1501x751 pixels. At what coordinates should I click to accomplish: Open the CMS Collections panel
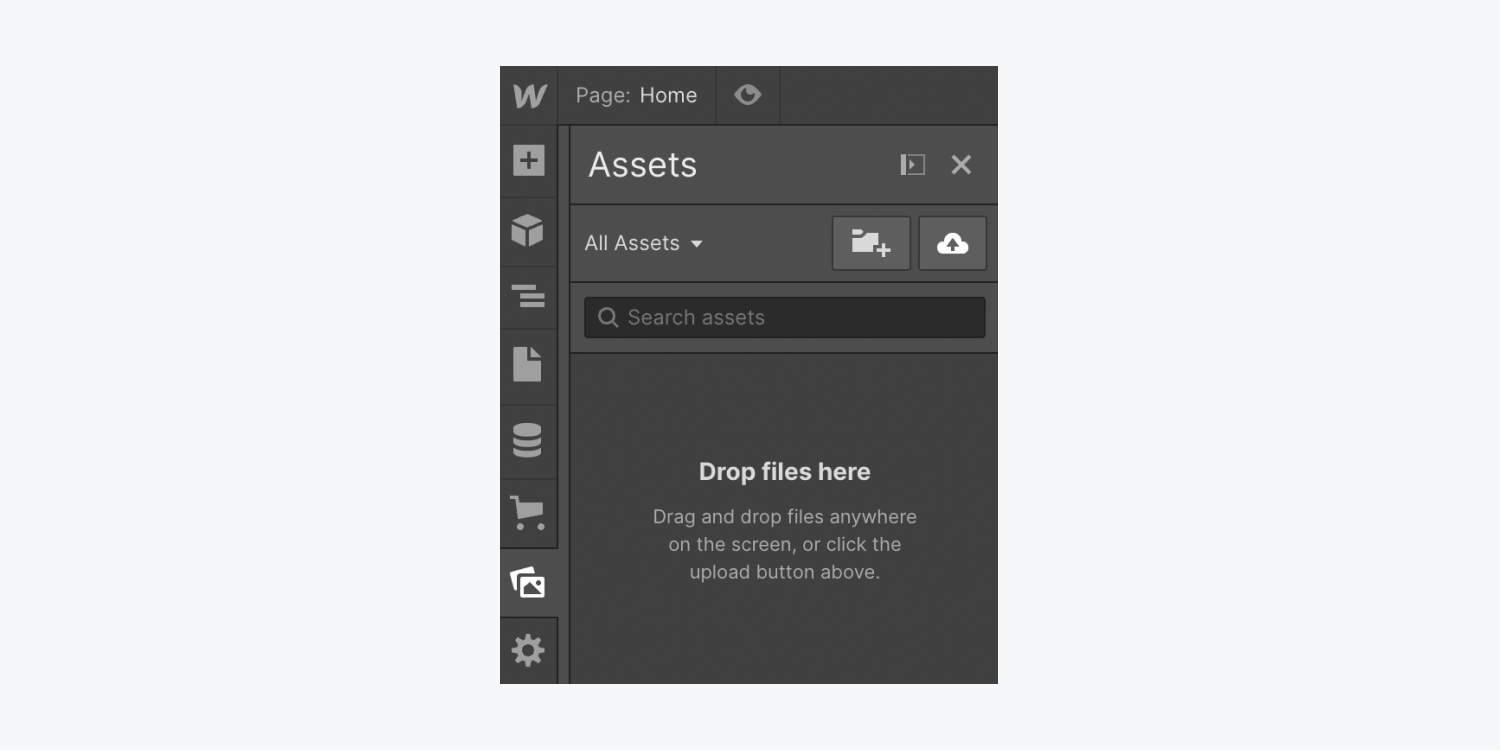tap(528, 440)
